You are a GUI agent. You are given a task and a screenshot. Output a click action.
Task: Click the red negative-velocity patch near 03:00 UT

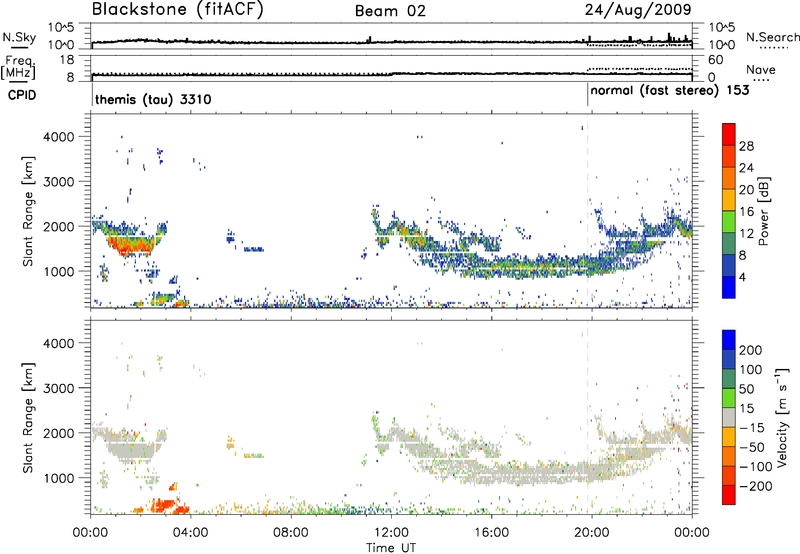(x=164, y=506)
